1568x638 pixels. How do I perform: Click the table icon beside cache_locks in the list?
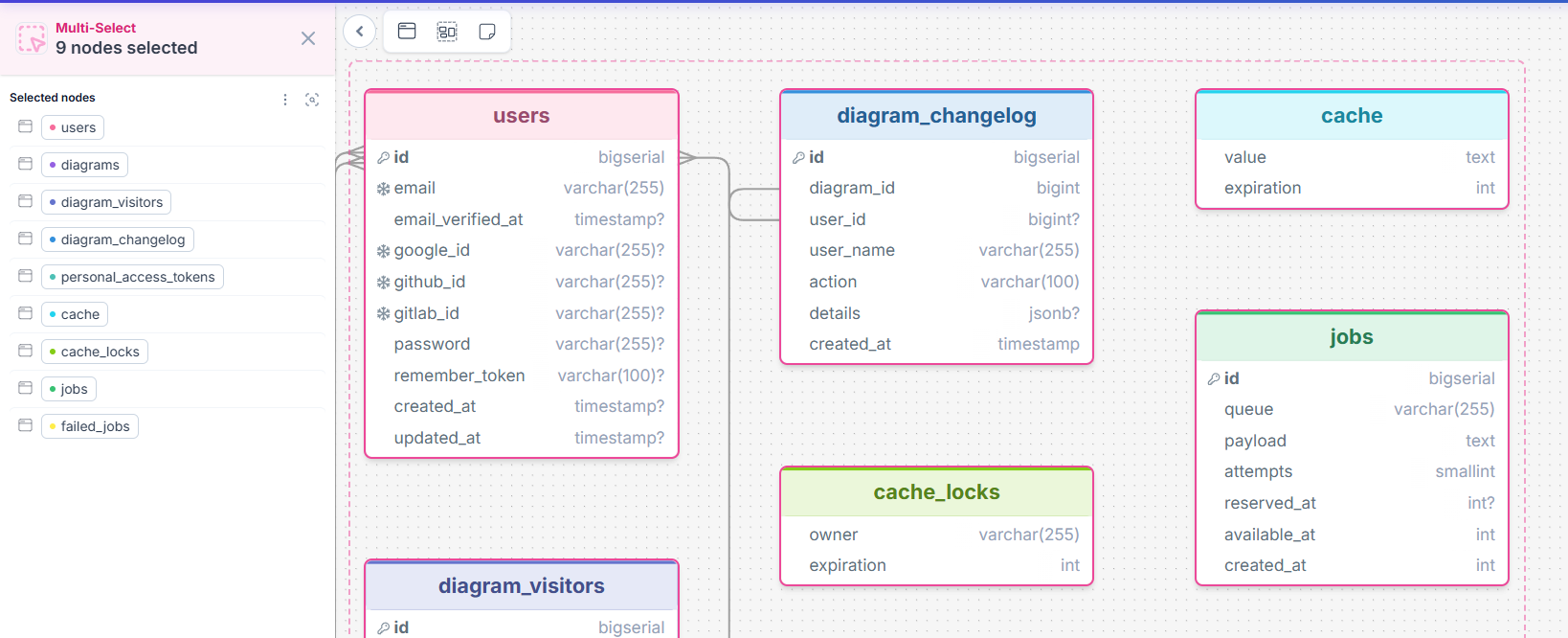tap(26, 351)
